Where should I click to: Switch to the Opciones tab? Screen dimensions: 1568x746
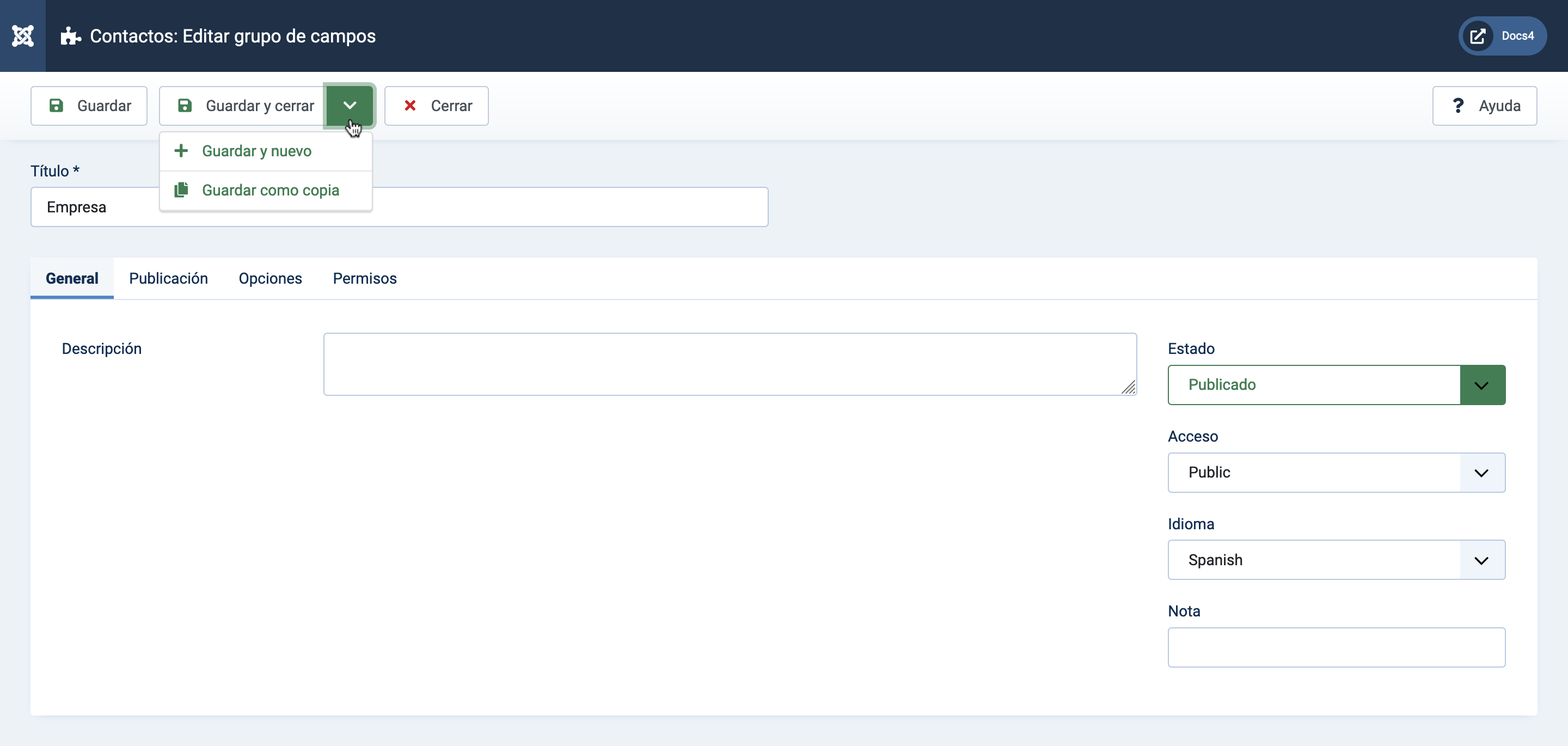point(270,278)
